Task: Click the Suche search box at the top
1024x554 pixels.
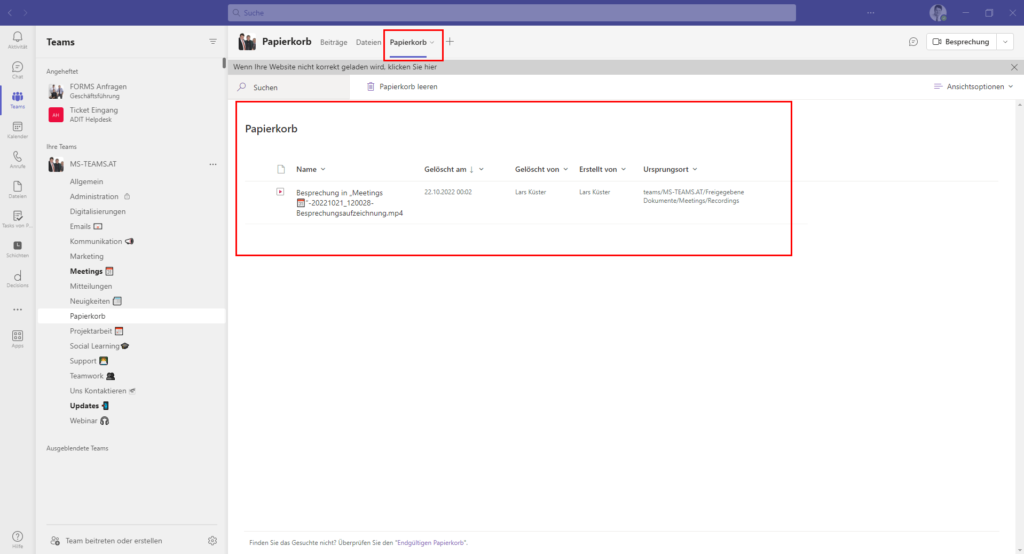Action: click(512, 12)
